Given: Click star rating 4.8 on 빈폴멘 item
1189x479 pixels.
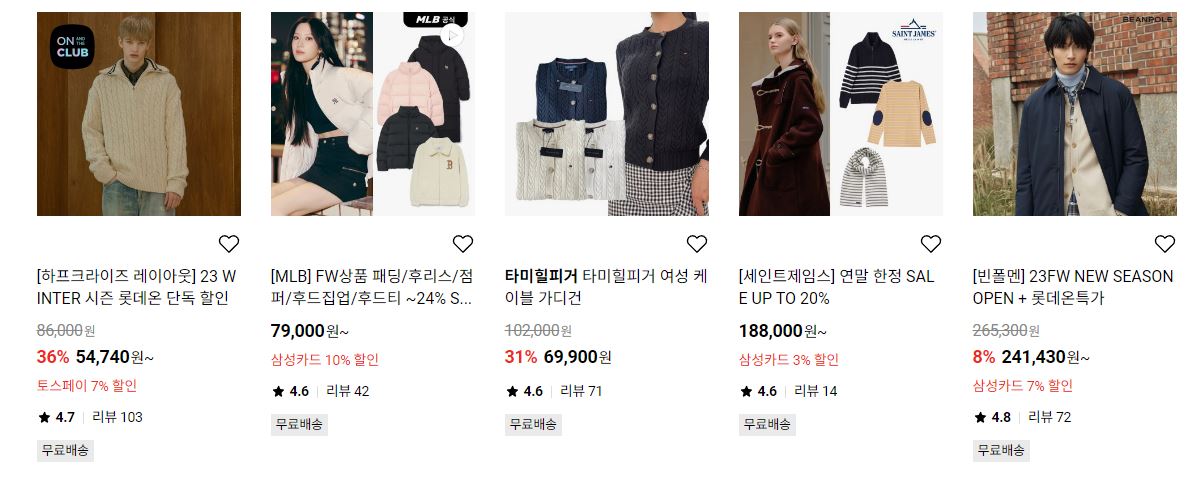Looking at the screenshot, I should [993, 417].
